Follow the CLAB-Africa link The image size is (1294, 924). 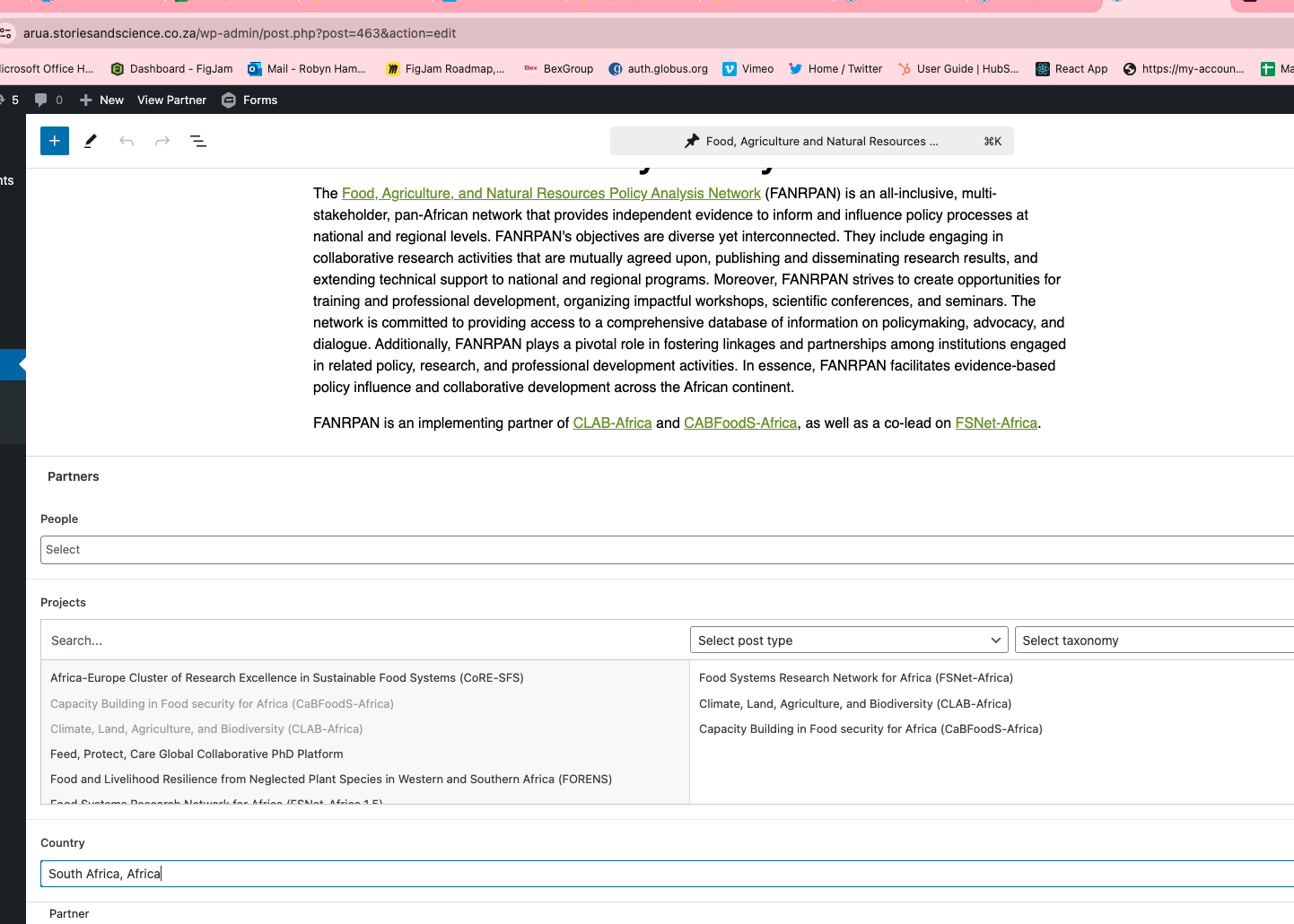pos(612,423)
